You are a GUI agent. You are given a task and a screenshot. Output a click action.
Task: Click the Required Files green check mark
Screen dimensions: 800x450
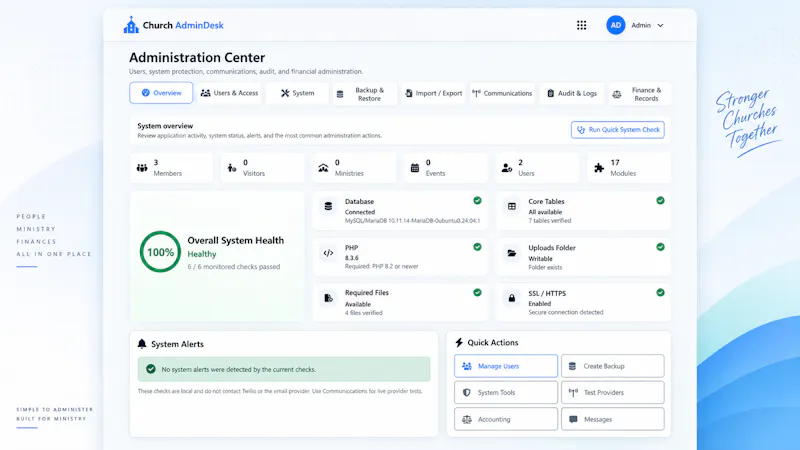click(x=477, y=292)
